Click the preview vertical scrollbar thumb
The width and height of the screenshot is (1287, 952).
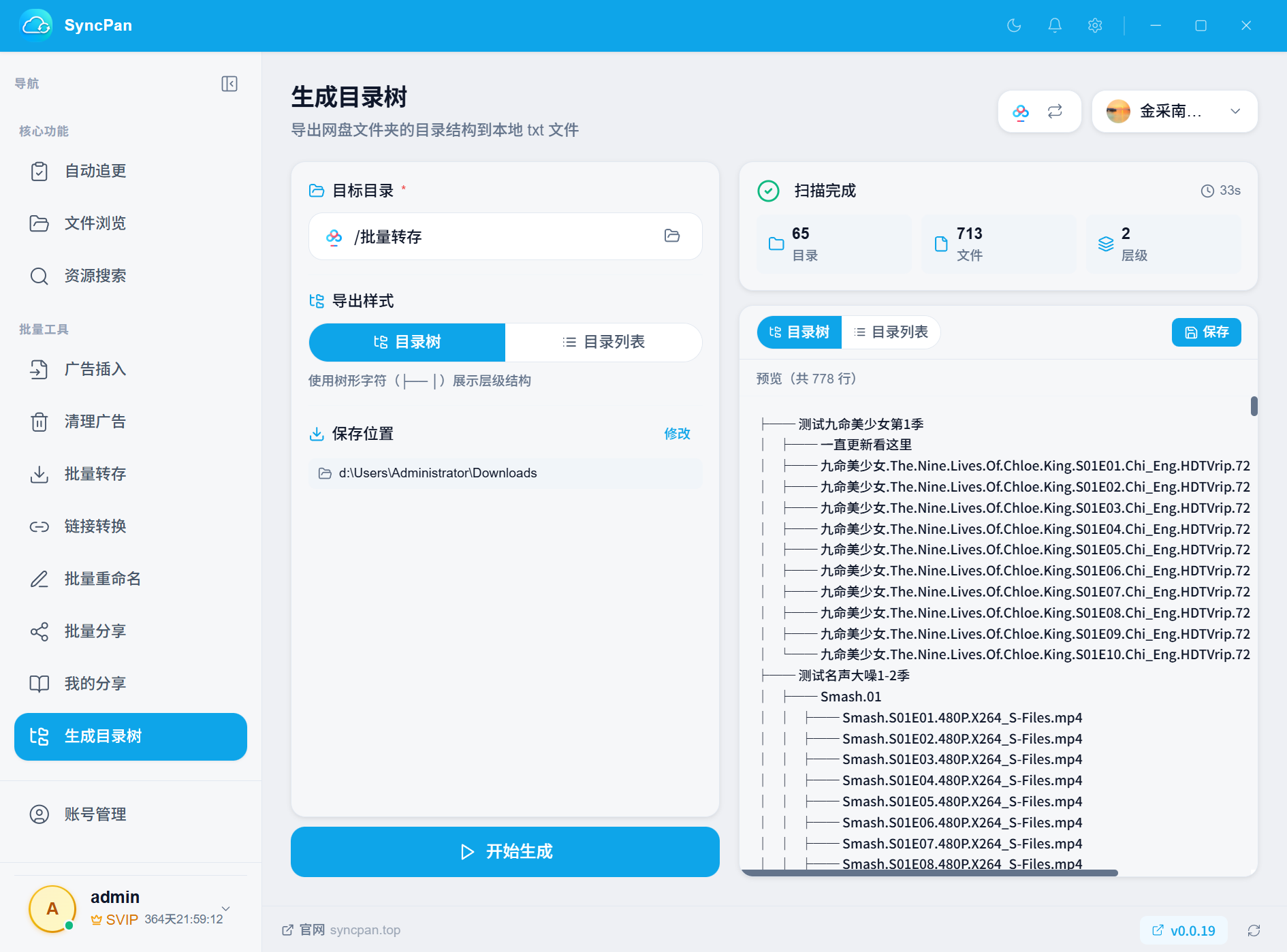click(1254, 407)
